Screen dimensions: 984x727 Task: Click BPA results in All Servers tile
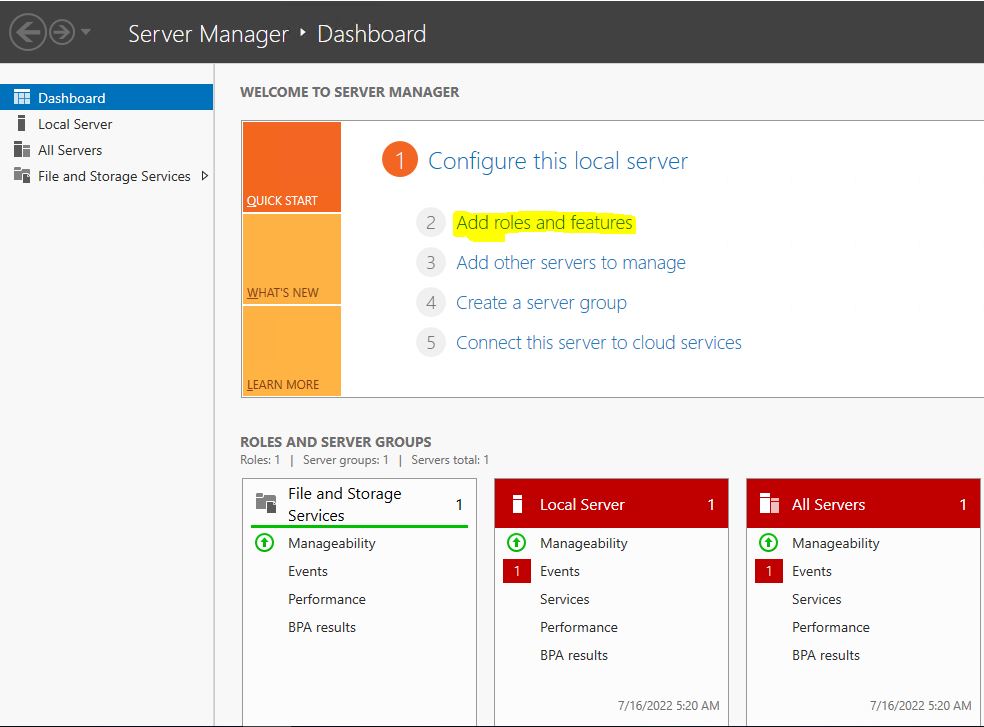point(826,655)
